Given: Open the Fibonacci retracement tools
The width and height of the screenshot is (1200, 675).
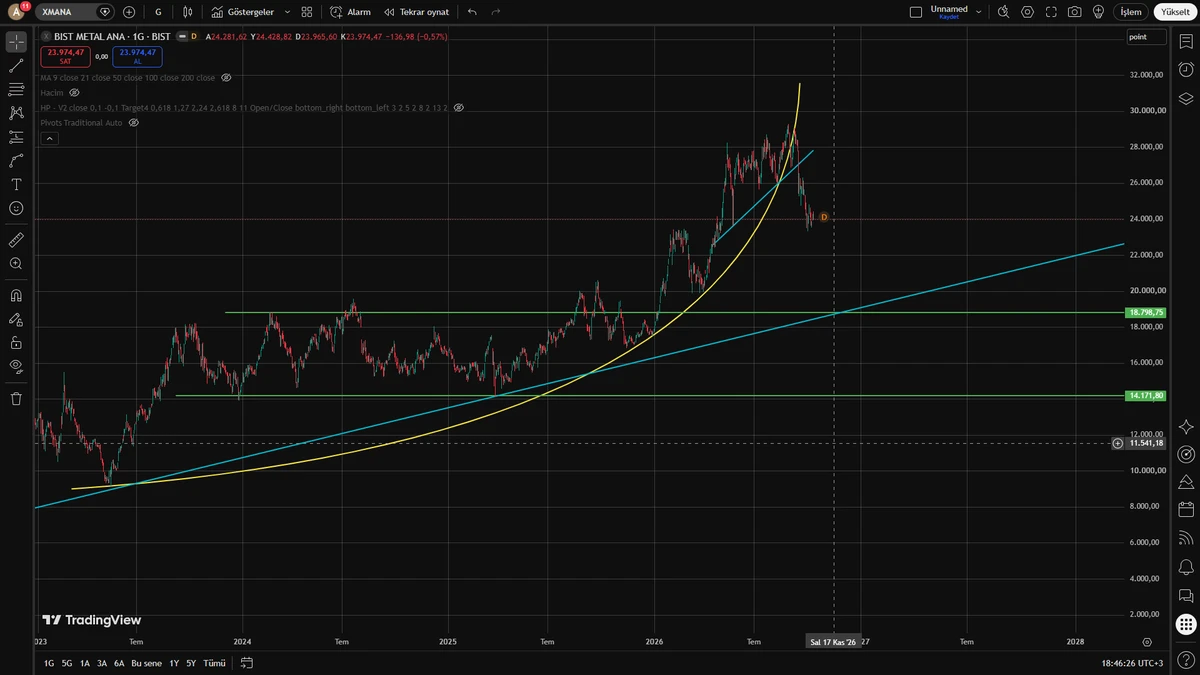Looking at the screenshot, I should [x=16, y=90].
